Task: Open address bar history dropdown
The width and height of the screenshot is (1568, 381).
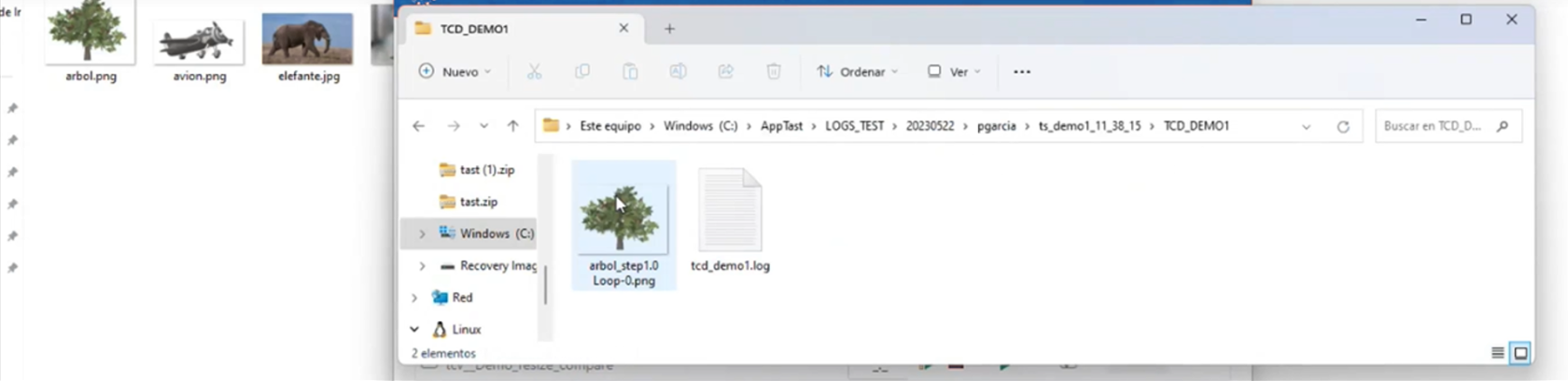Action: pyautogui.click(x=1306, y=126)
